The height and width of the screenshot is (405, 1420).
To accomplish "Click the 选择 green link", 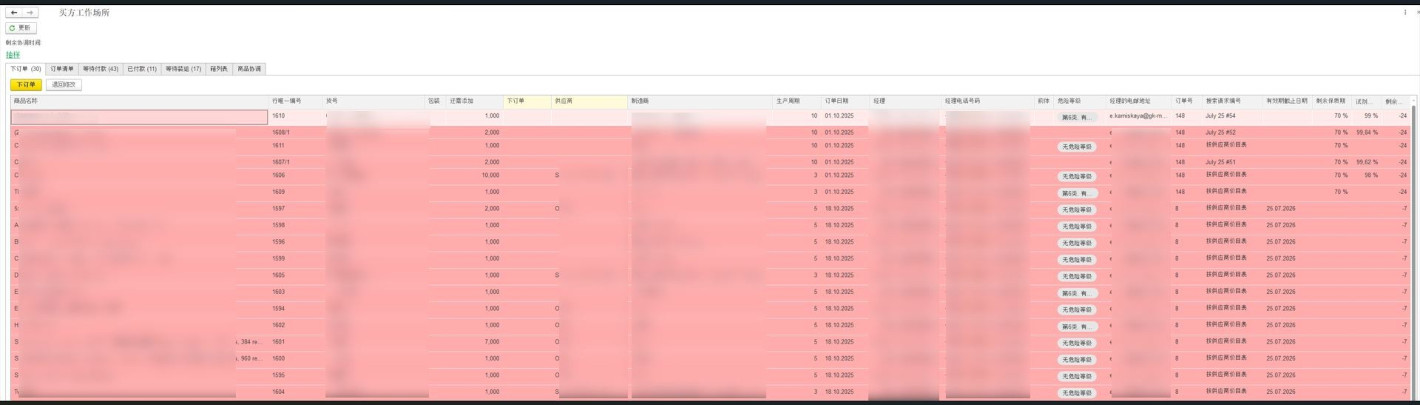I will (13, 54).
